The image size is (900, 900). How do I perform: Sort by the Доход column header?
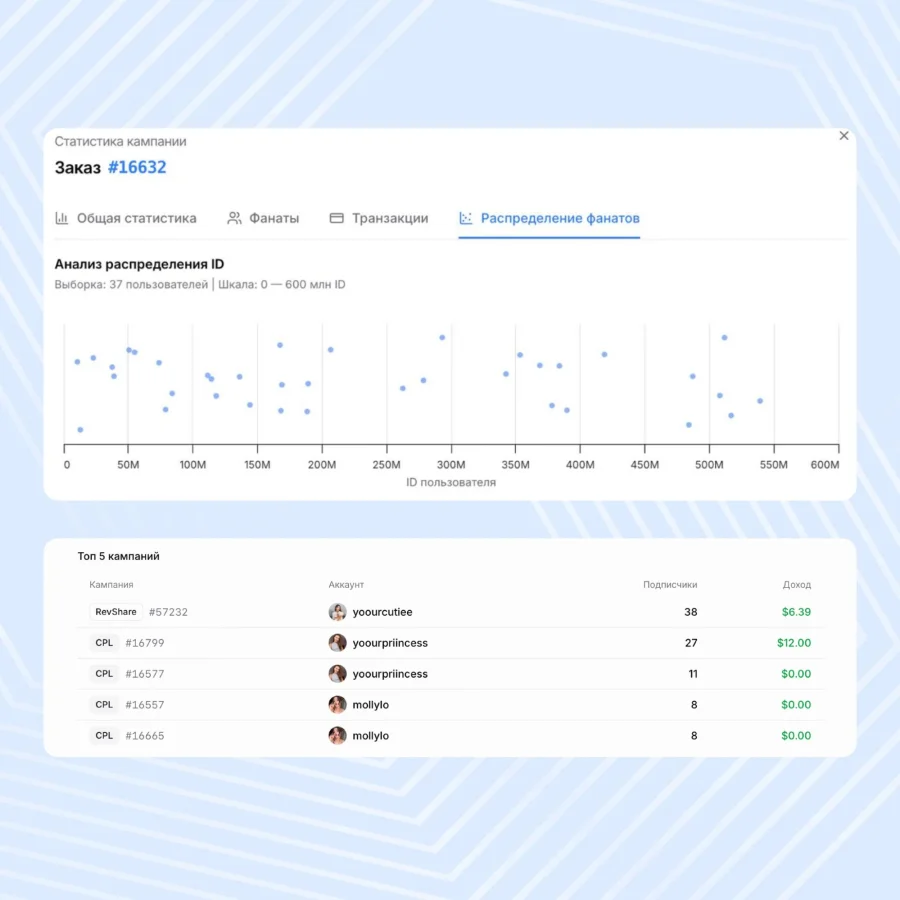coord(796,584)
